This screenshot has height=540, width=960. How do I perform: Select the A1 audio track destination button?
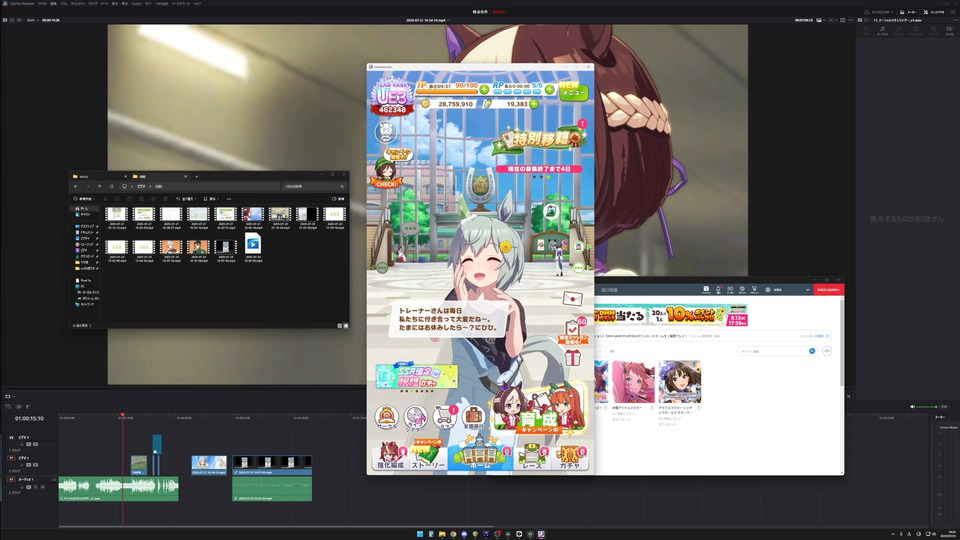pyautogui.click(x=11, y=479)
